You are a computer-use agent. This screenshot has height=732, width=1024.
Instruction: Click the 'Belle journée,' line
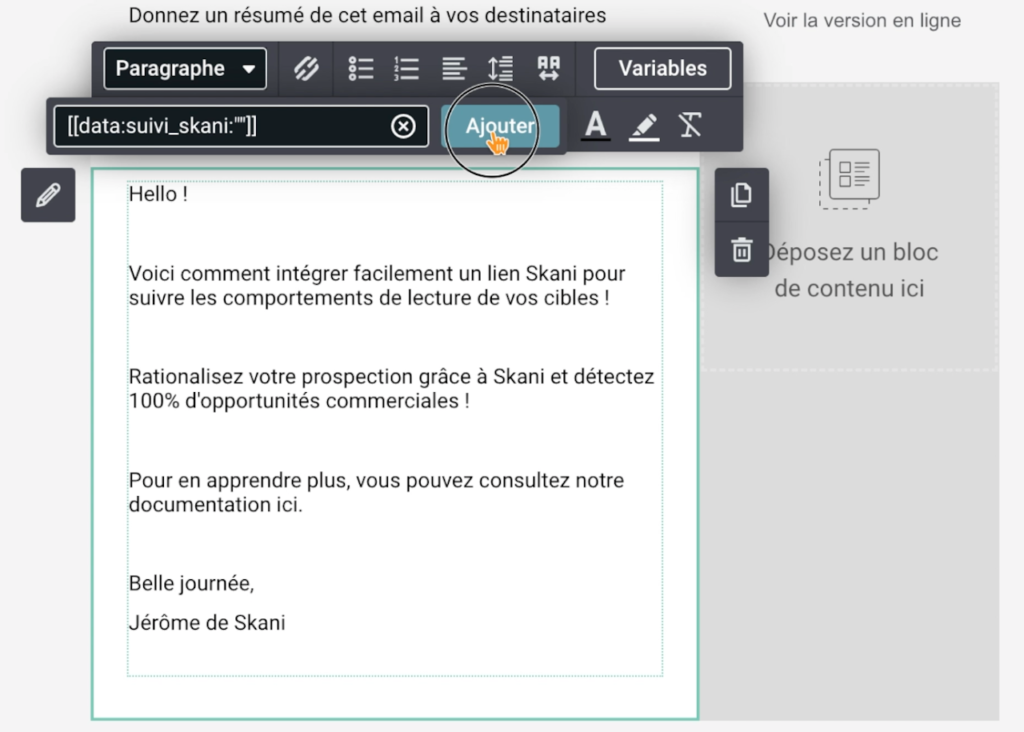191,583
